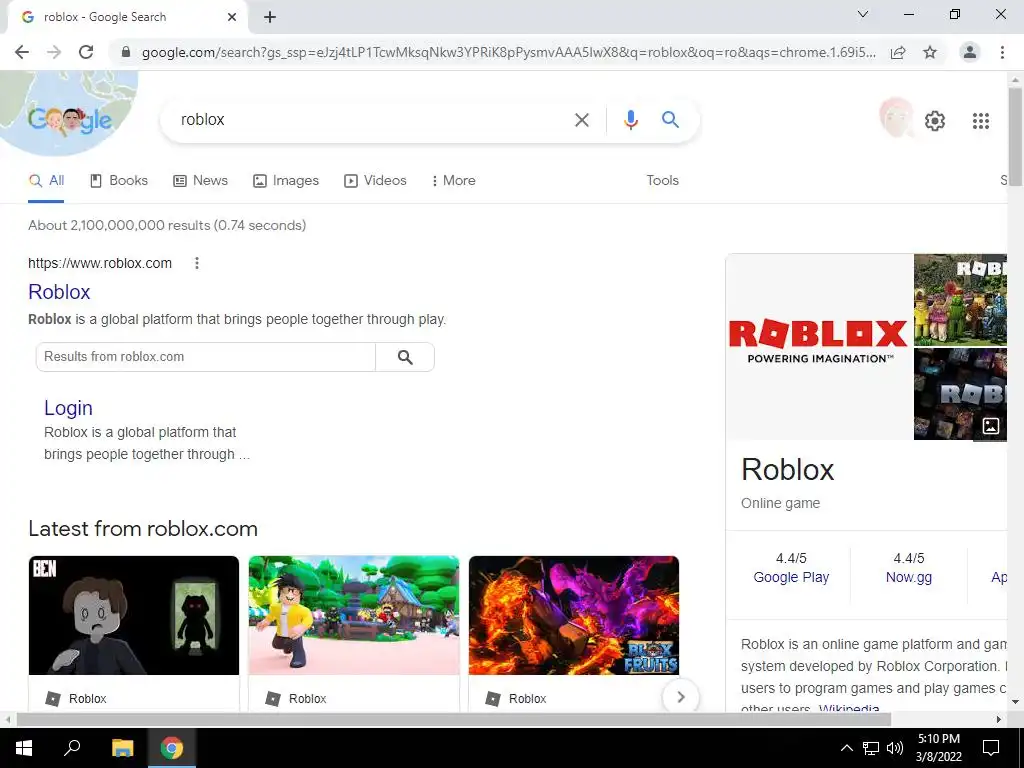Close the roblox Google Search tab

click(x=232, y=17)
